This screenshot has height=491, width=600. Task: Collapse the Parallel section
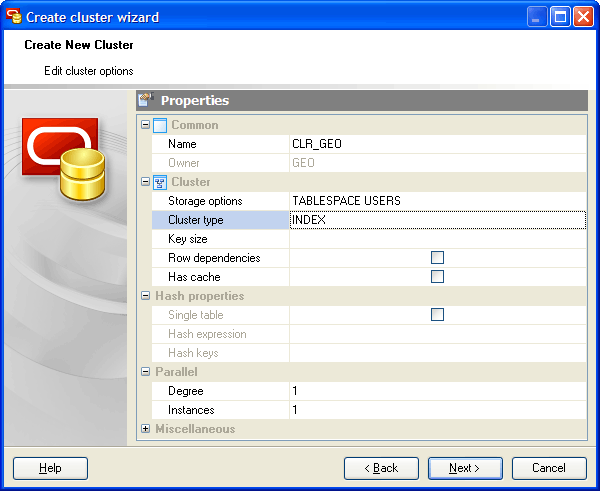point(146,372)
